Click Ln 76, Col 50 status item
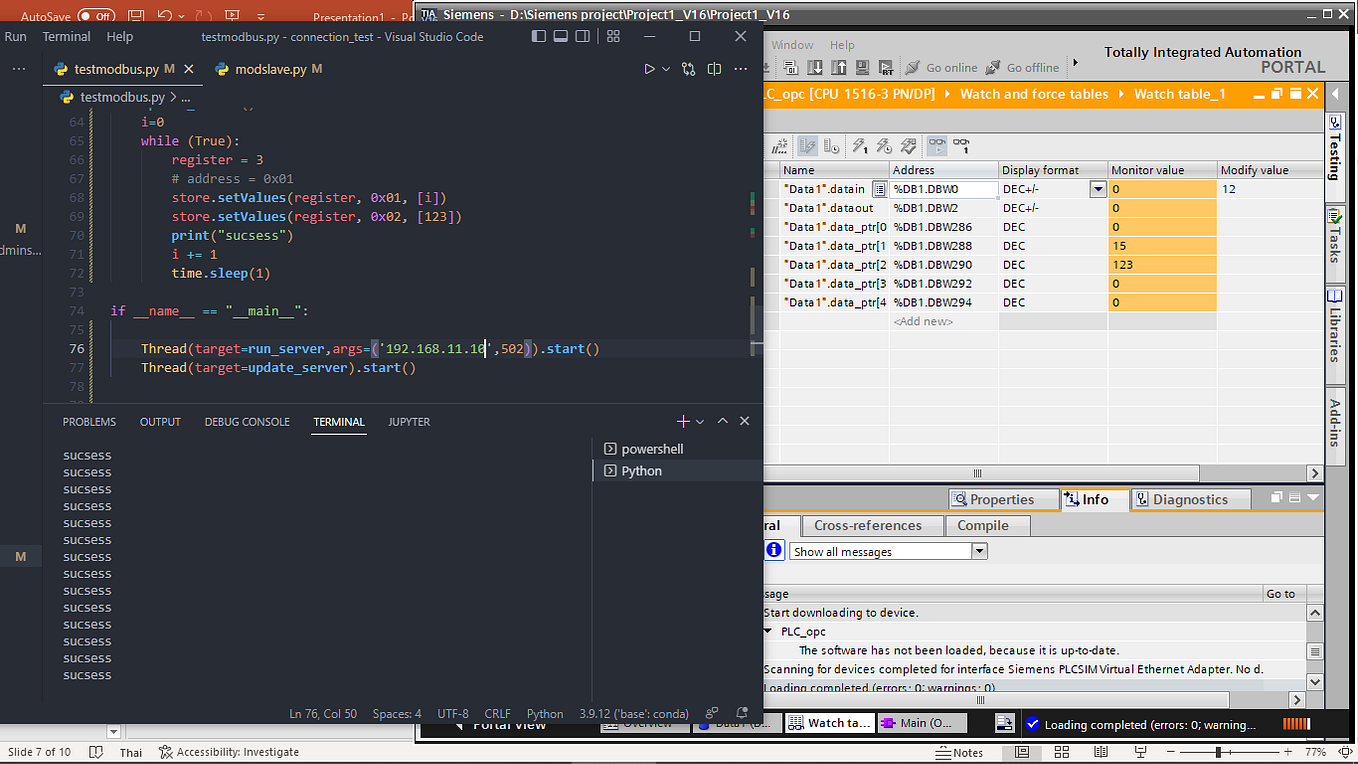This screenshot has width=1358, height=764. pos(323,714)
